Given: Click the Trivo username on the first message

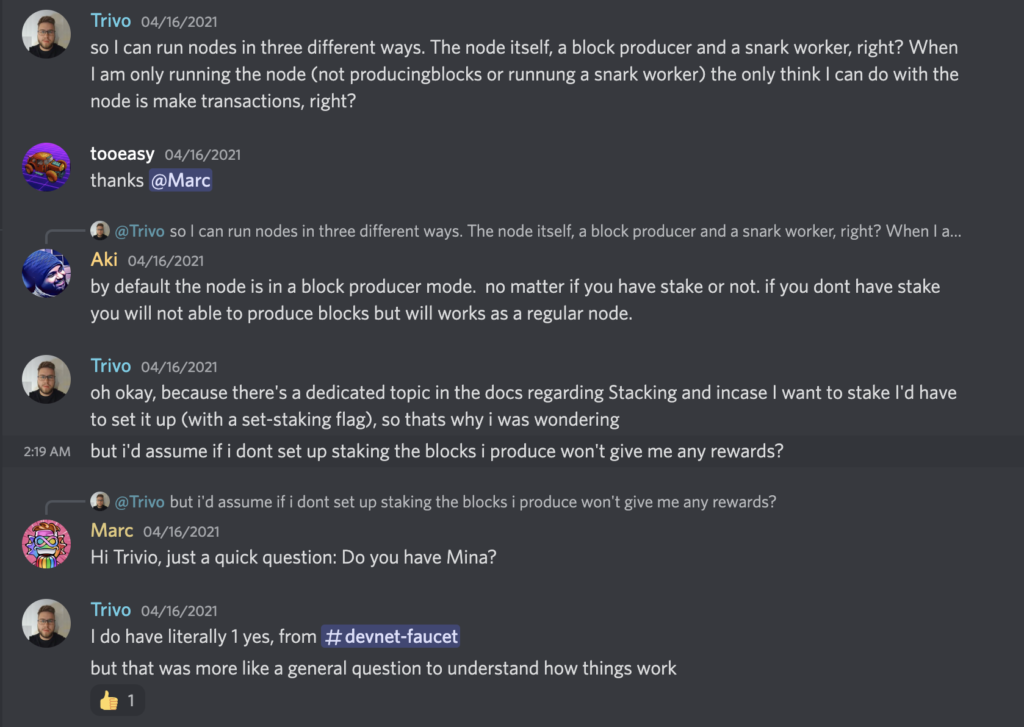Looking at the screenshot, I should [x=110, y=20].
